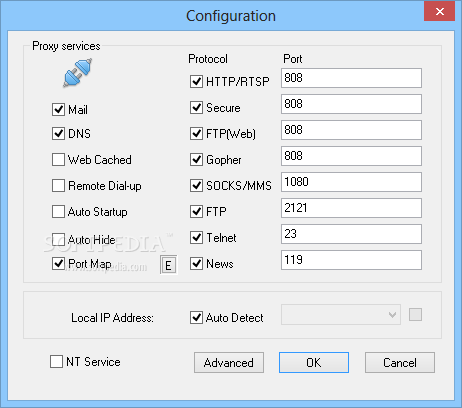462x408 pixels.
Task: Click small square button beside IP dropdown
Action: click(415, 314)
